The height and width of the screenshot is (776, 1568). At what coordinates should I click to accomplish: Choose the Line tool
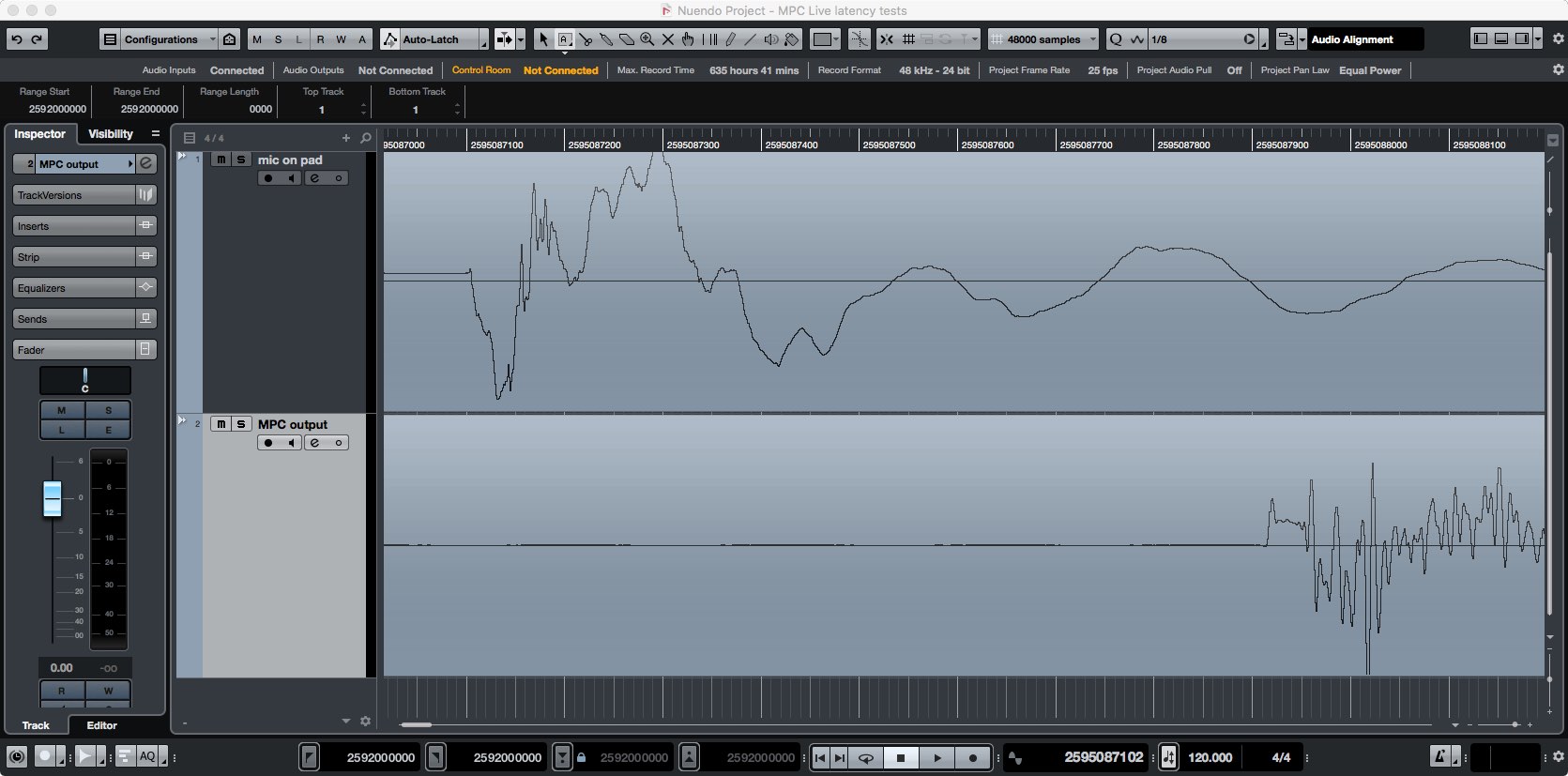[x=750, y=39]
